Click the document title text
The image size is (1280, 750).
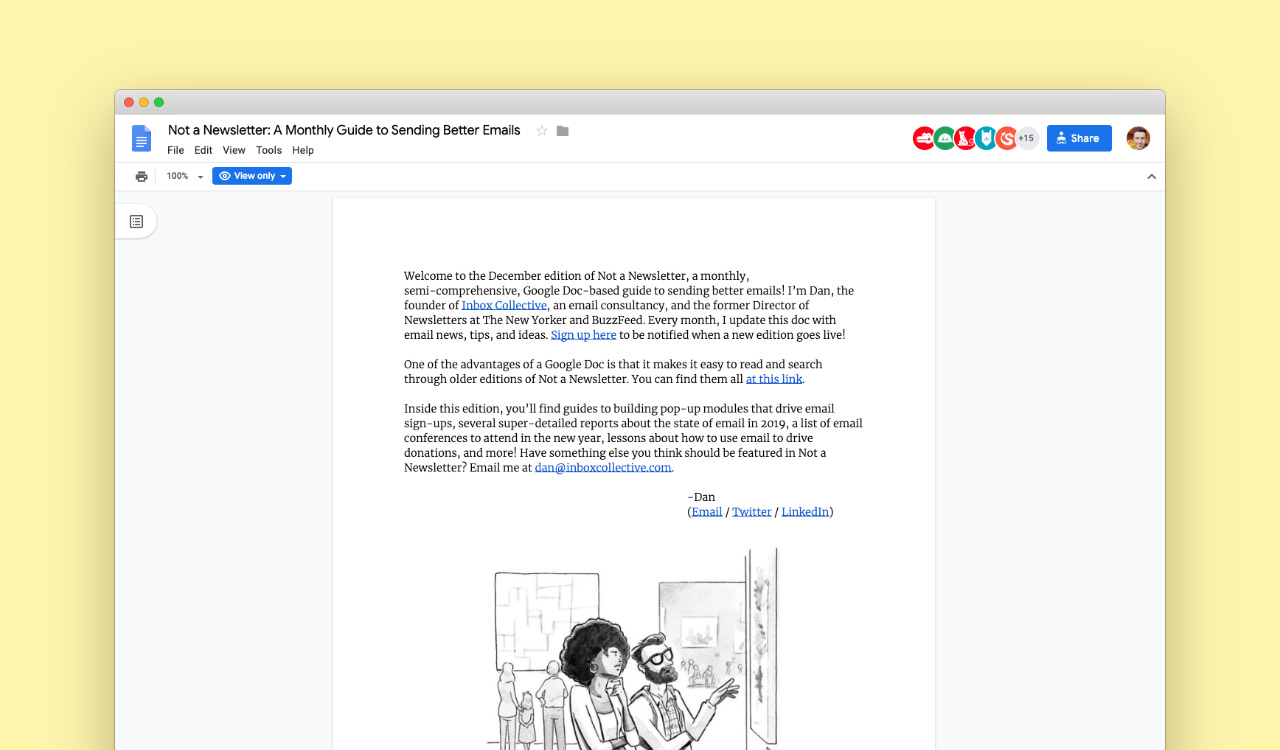tap(344, 130)
